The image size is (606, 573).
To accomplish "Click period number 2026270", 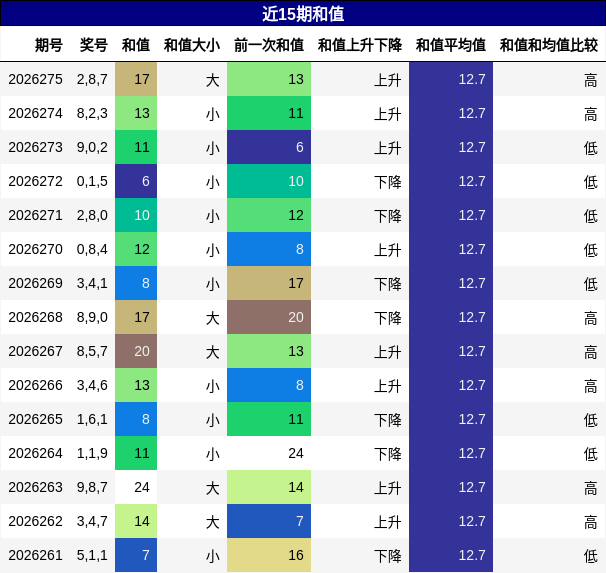I will [x=36, y=249].
